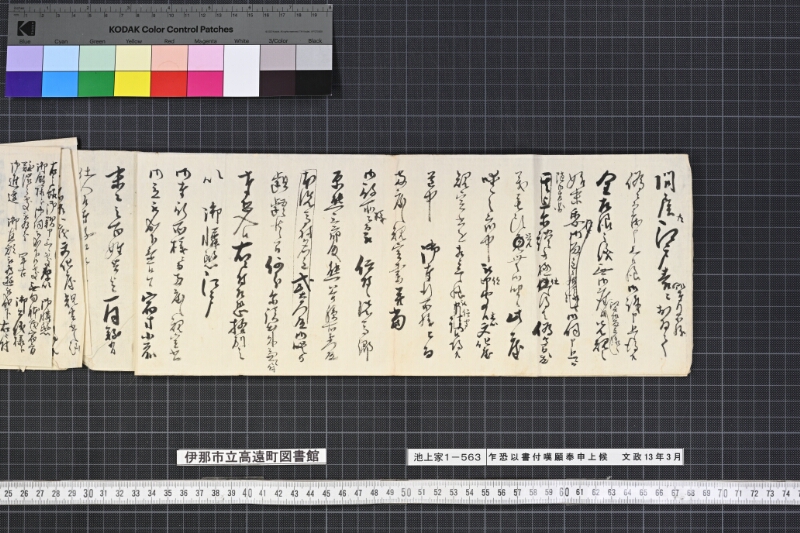800x533 pixels.
Task: Click the number 60 on the ruler
Action: (564, 493)
